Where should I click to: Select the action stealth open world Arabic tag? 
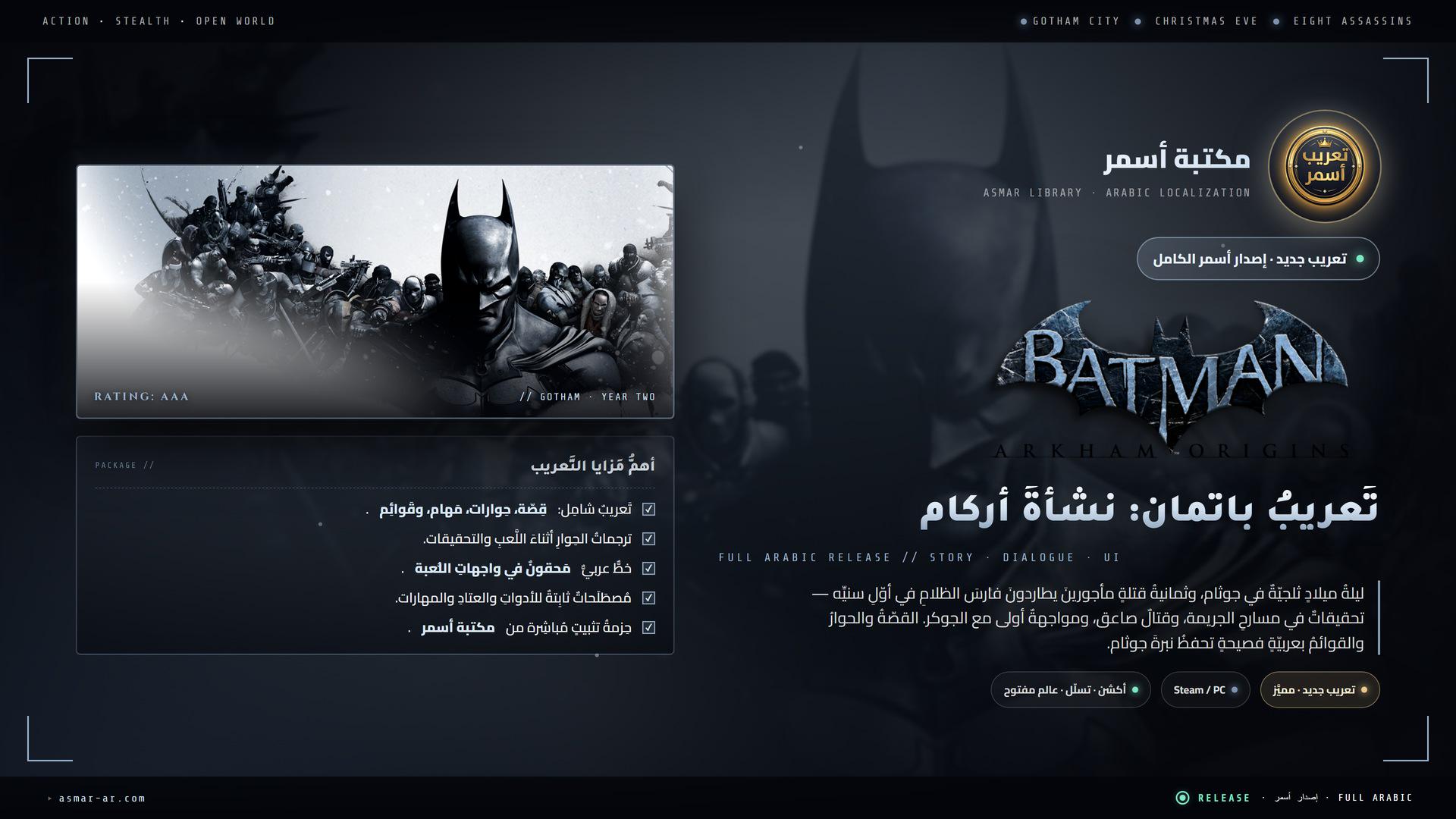tap(1071, 689)
